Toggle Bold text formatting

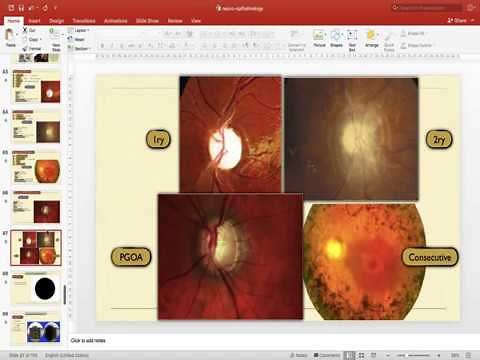coord(103,45)
